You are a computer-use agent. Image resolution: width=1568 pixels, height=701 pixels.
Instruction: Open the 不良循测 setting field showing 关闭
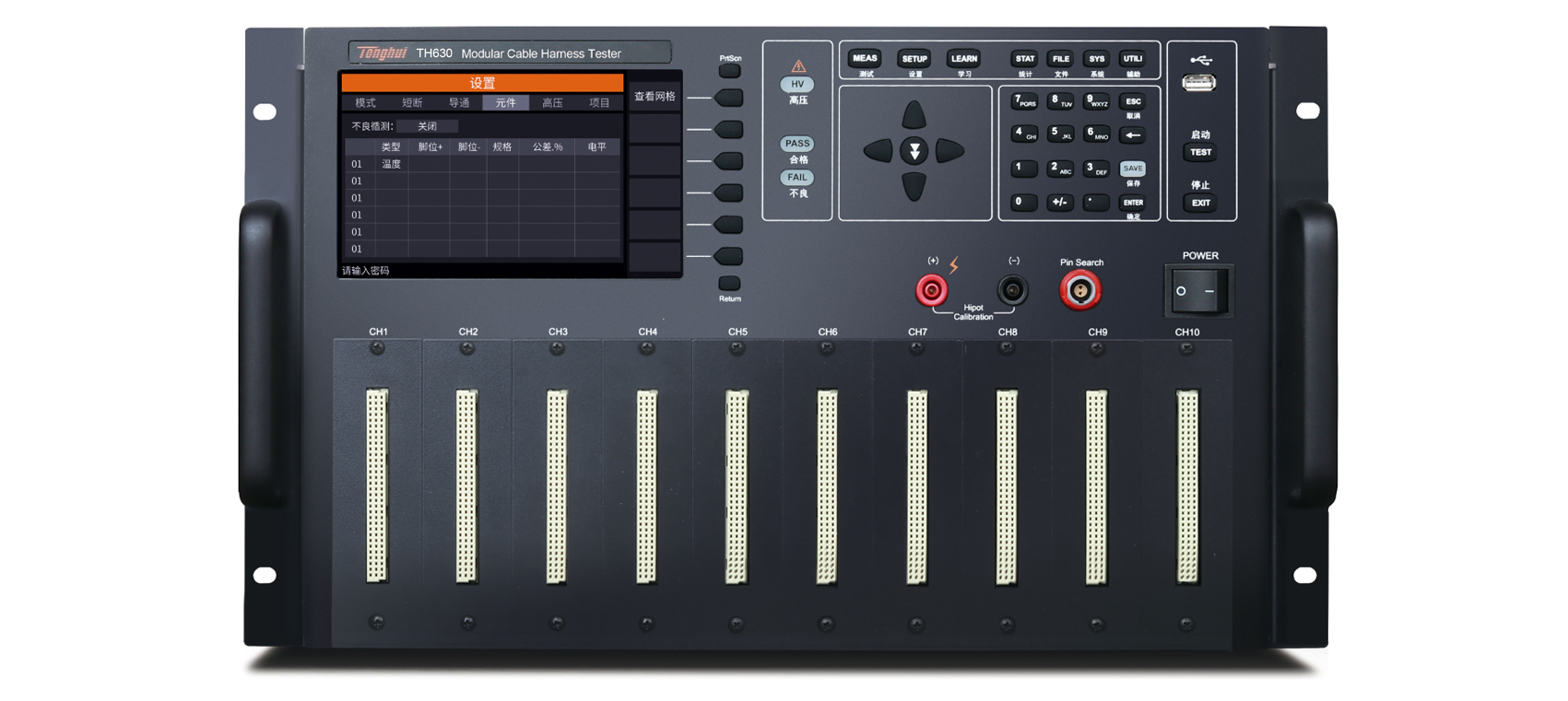(427, 126)
